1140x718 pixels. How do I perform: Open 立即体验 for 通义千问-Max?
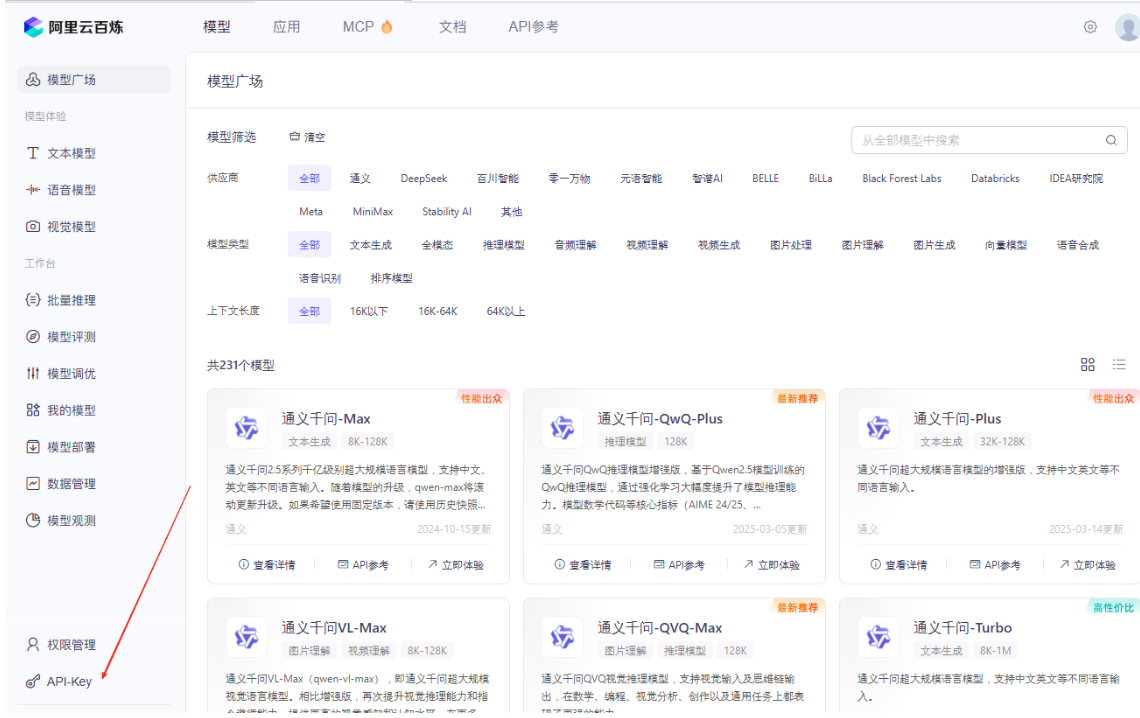(460, 563)
